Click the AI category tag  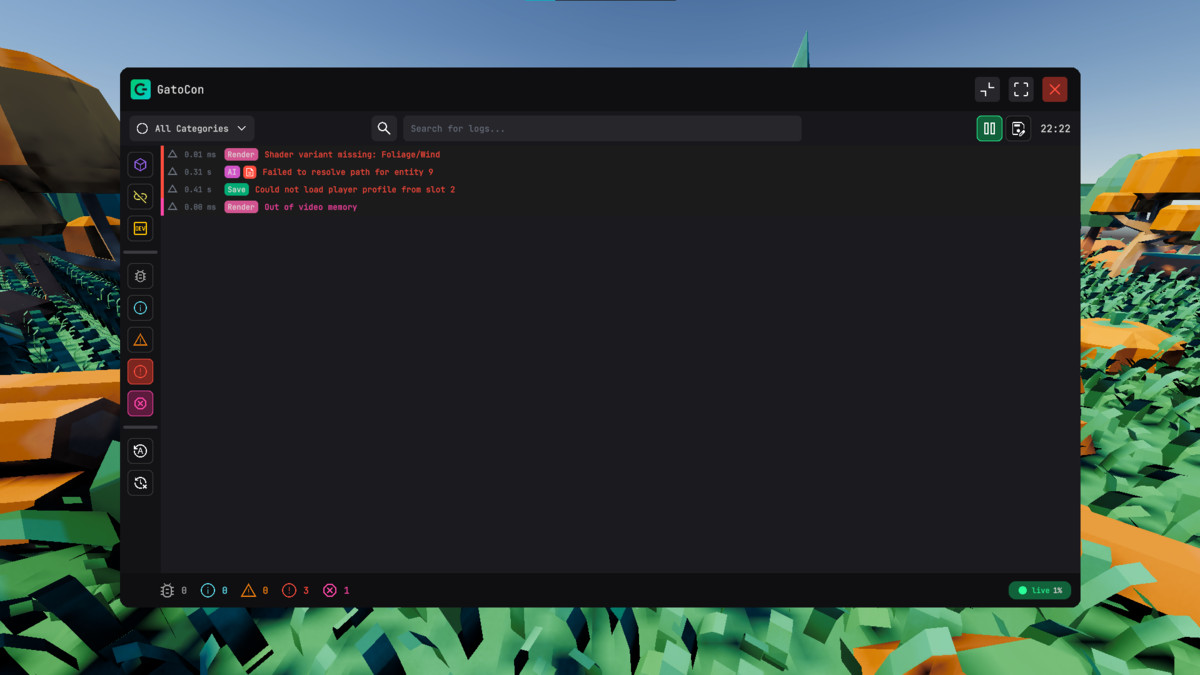(x=232, y=172)
